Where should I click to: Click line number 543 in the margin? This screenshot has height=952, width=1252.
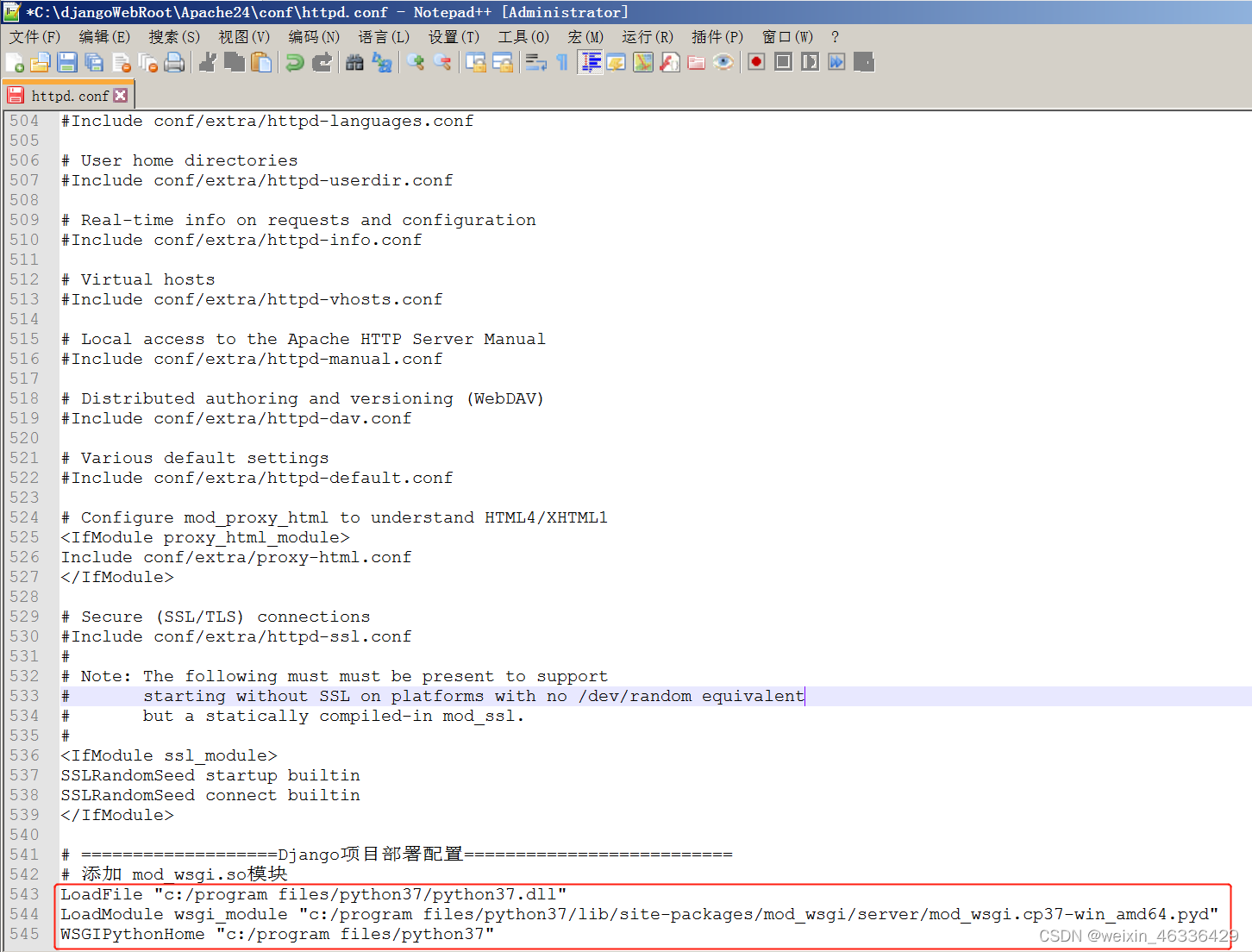click(x=24, y=894)
